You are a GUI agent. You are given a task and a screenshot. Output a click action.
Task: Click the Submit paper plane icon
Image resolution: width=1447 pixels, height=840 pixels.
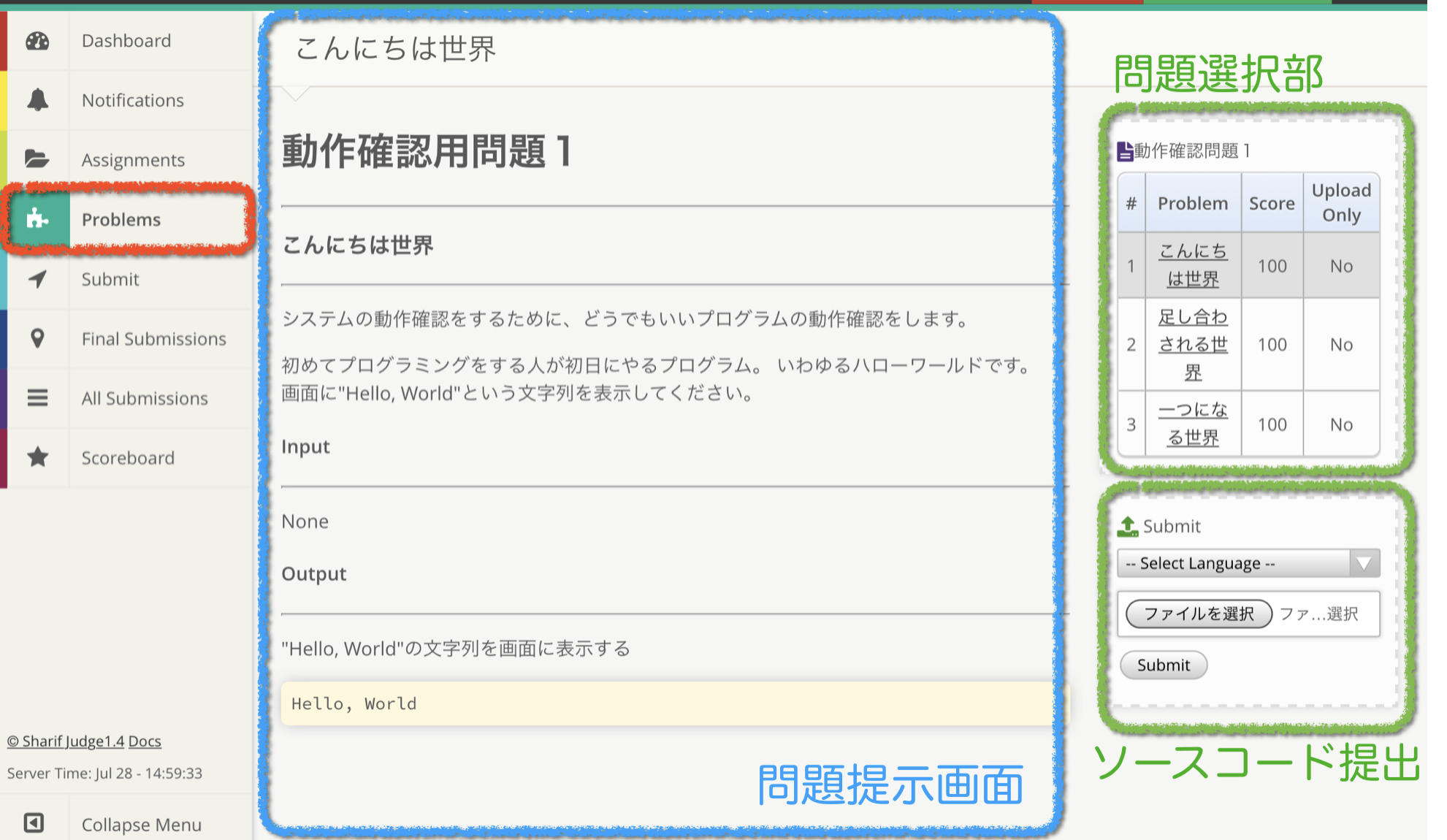click(37, 279)
